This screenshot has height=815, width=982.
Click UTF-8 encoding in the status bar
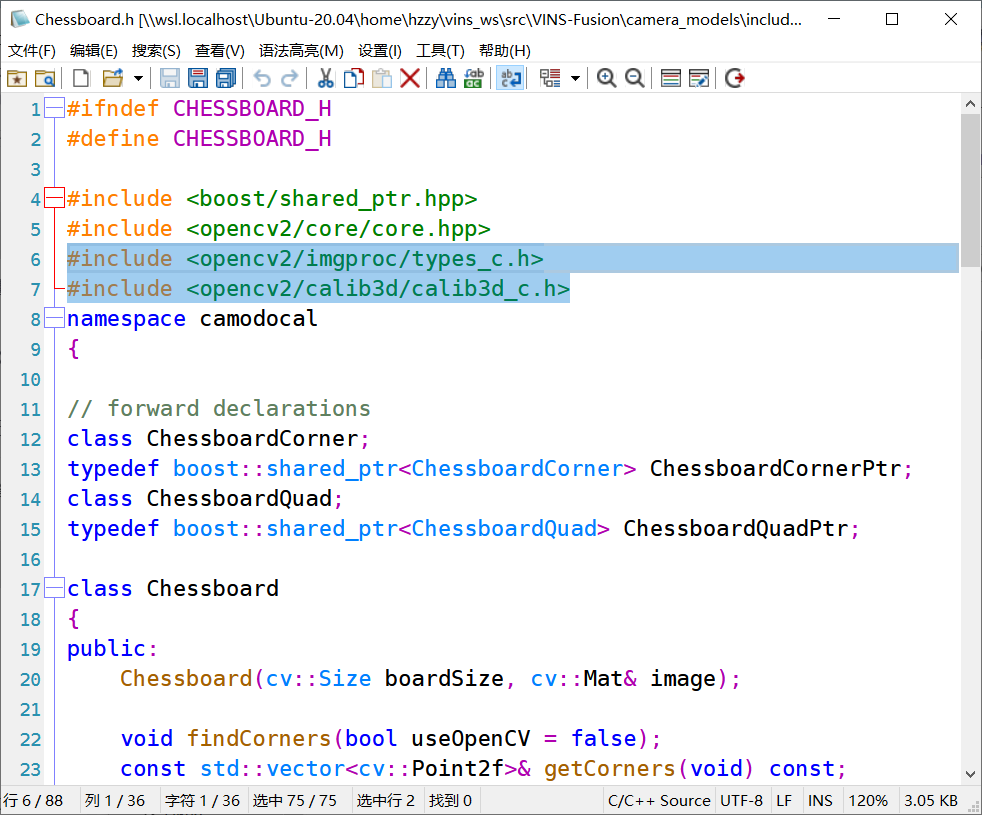click(x=741, y=801)
